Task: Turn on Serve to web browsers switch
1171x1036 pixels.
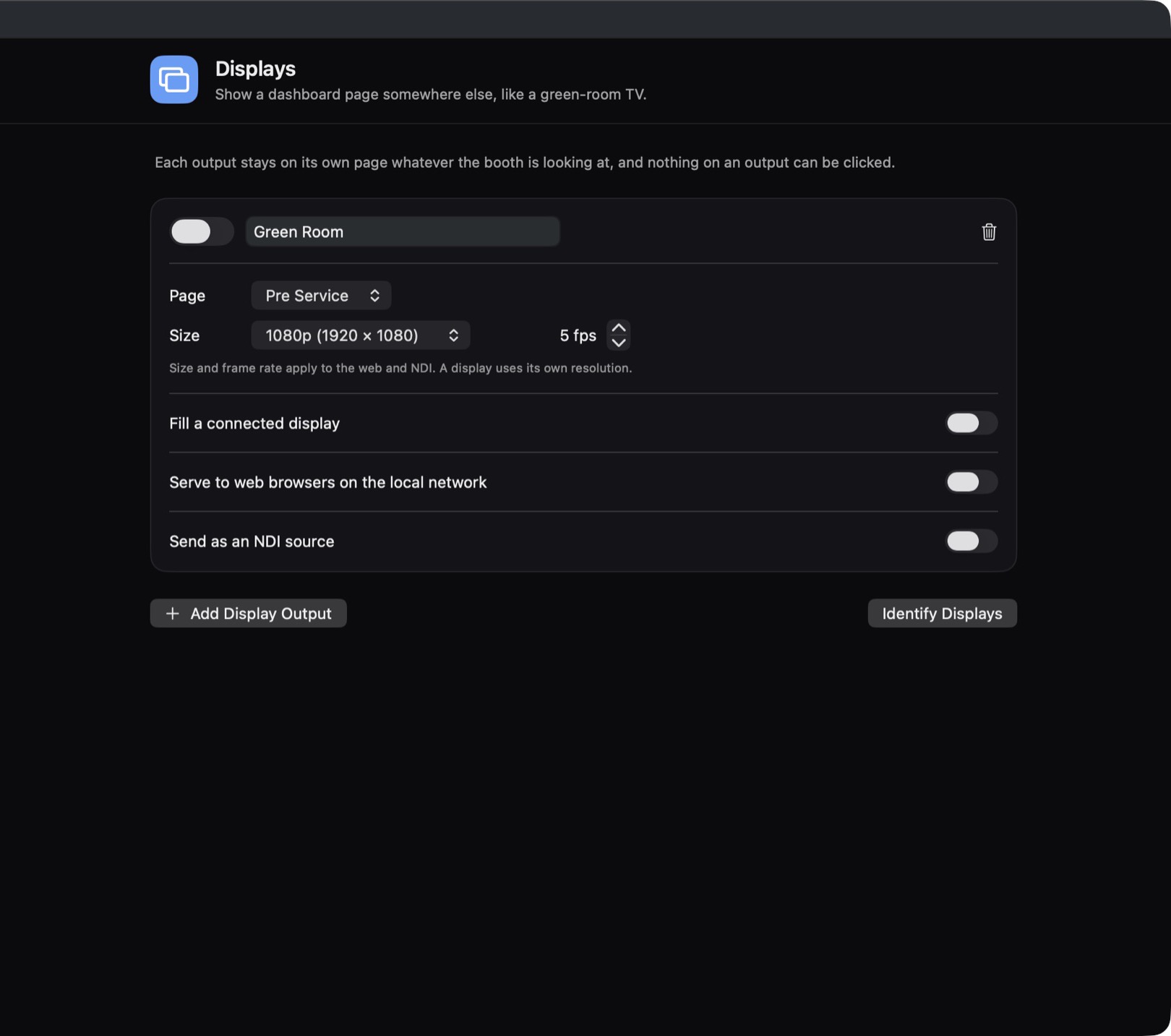Action: pyautogui.click(x=971, y=482)
